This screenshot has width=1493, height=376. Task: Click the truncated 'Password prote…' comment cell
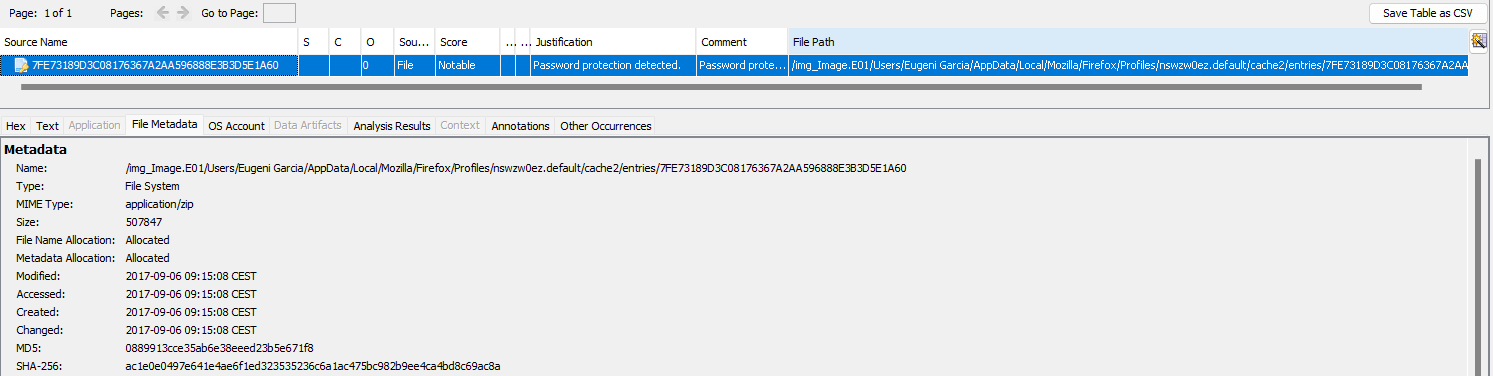(742, 65)
